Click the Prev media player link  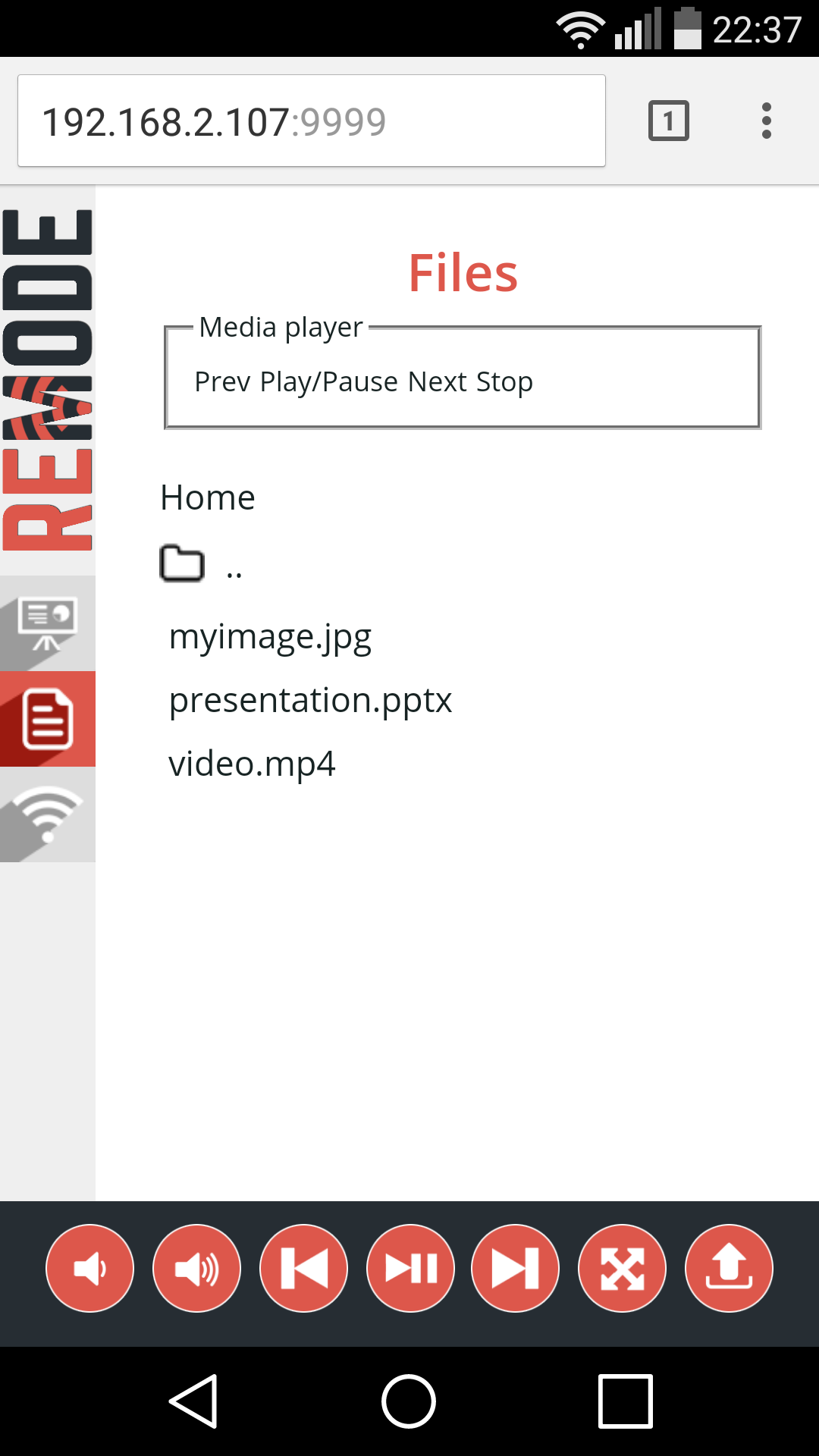[222, 381]
